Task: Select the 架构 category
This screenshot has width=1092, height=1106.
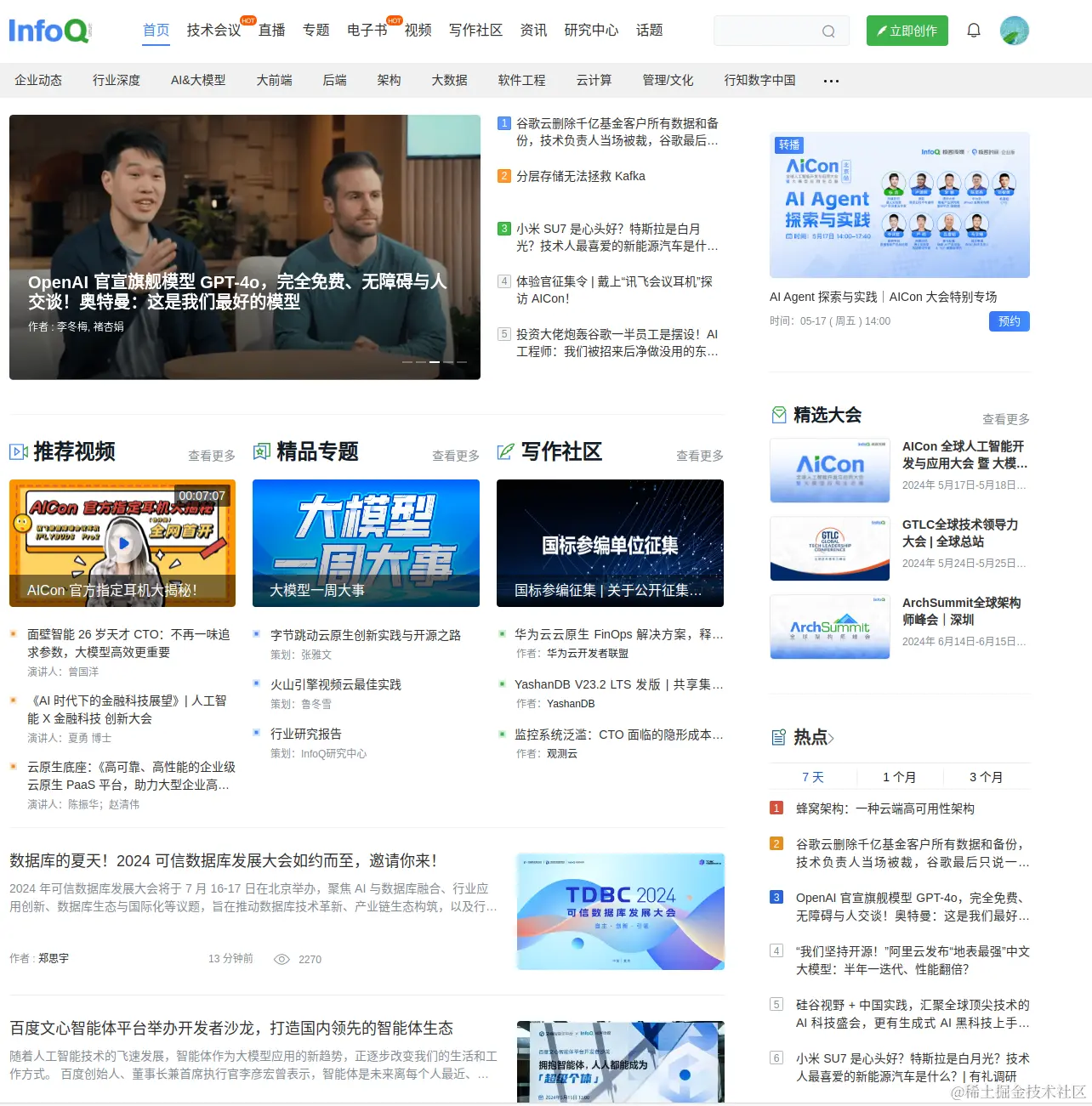Action: click(390, 80)
